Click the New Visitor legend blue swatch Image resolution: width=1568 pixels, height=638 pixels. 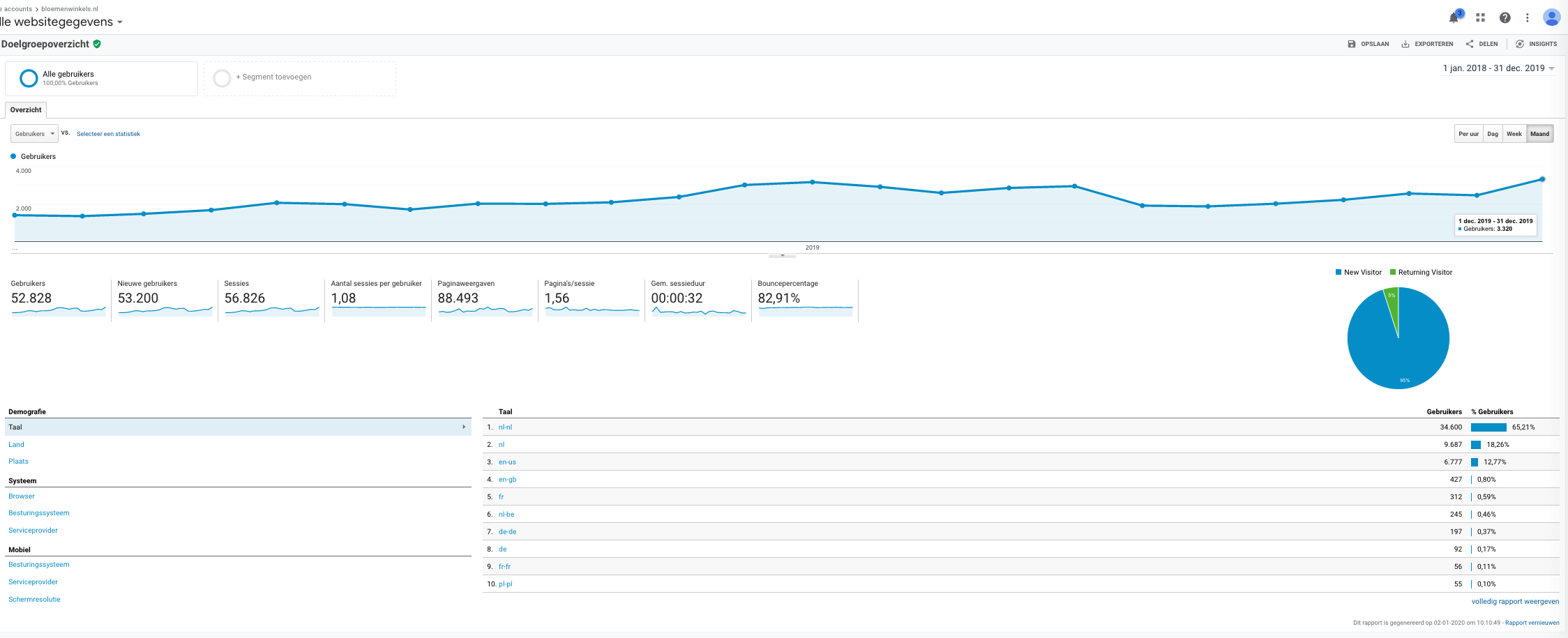1338,272
